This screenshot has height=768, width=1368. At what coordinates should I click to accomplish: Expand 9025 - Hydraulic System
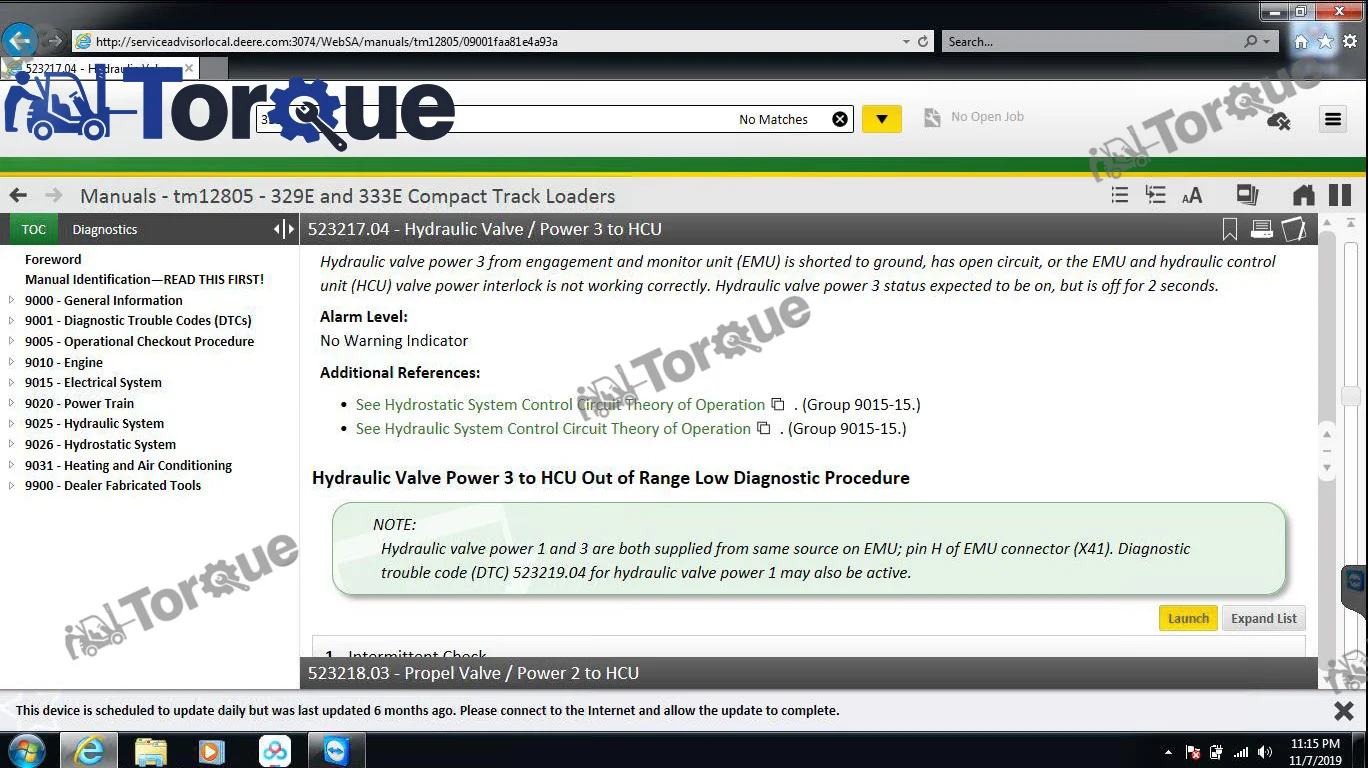tap(12, 423)
